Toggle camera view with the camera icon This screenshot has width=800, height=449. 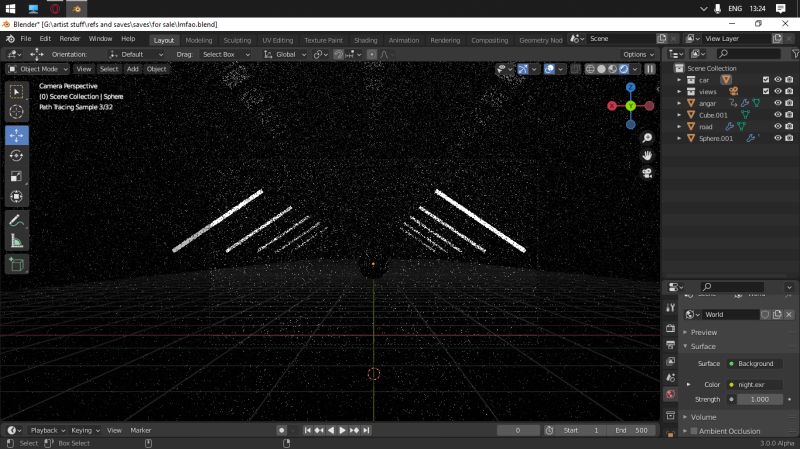pyautogui.click(x=647, y=173)
